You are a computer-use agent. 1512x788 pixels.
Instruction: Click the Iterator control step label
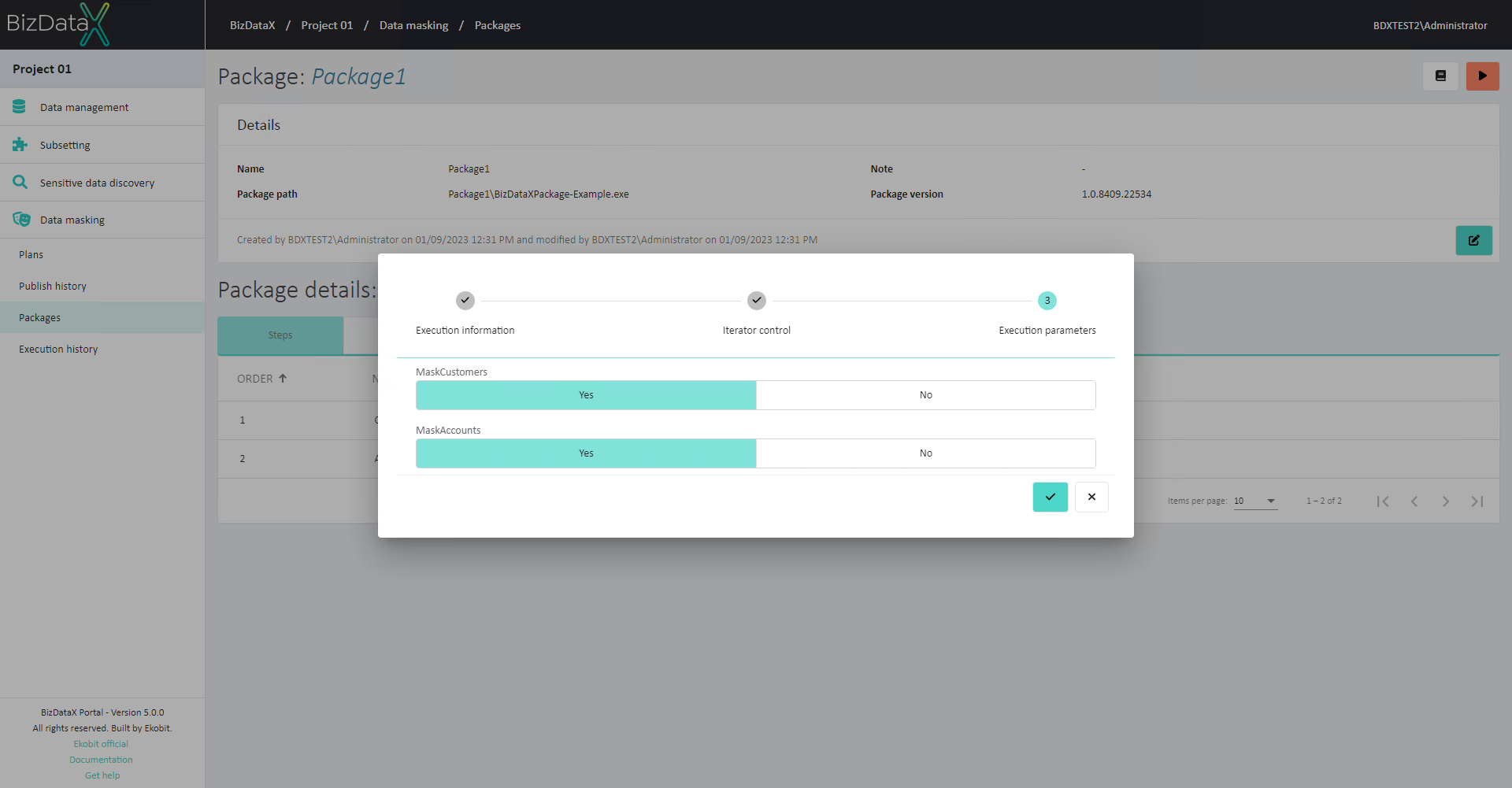click(757, 331)
